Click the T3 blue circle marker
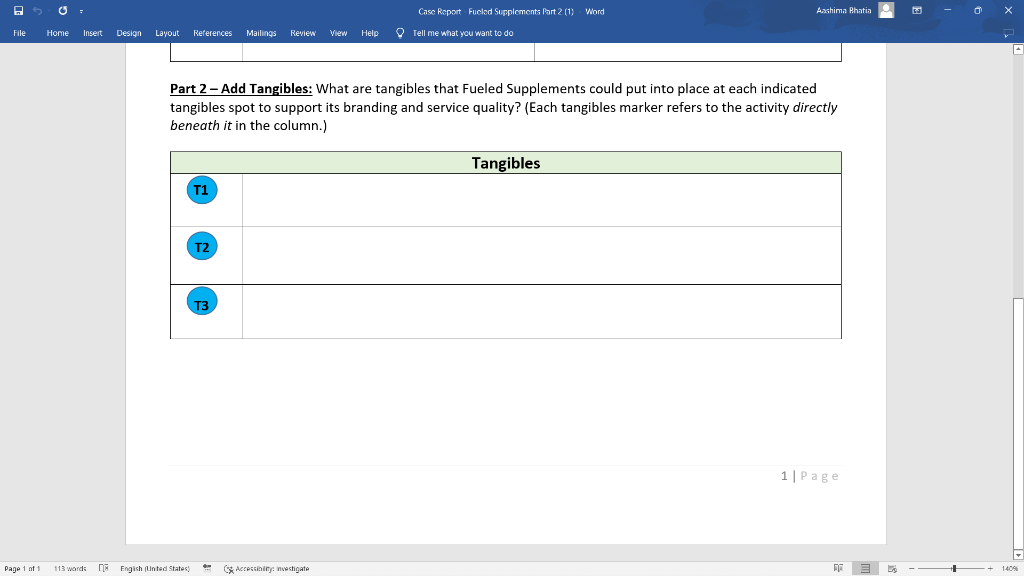This screenshot has width=1024, height=576. [202, 301]
